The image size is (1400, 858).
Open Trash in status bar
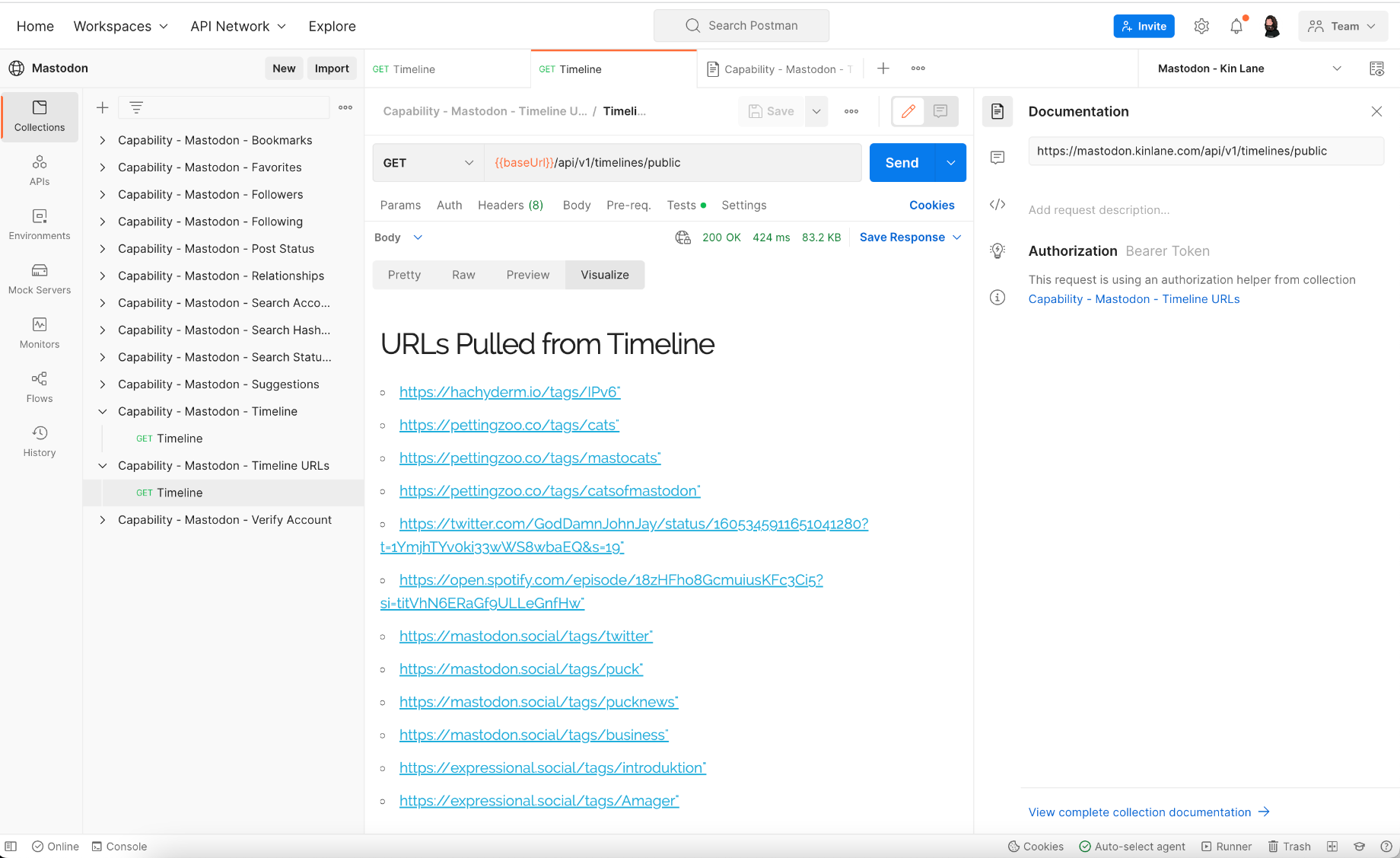click(1289, 846)
